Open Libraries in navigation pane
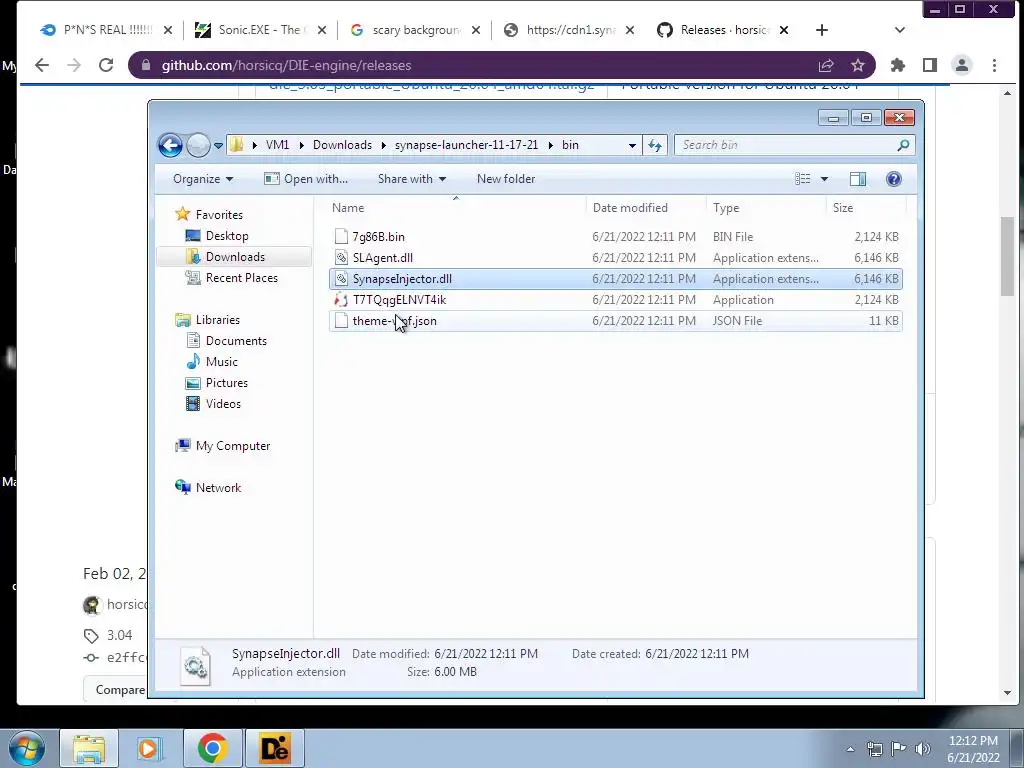The width and height of the screenshot is (1024, 768). point(217,320)
